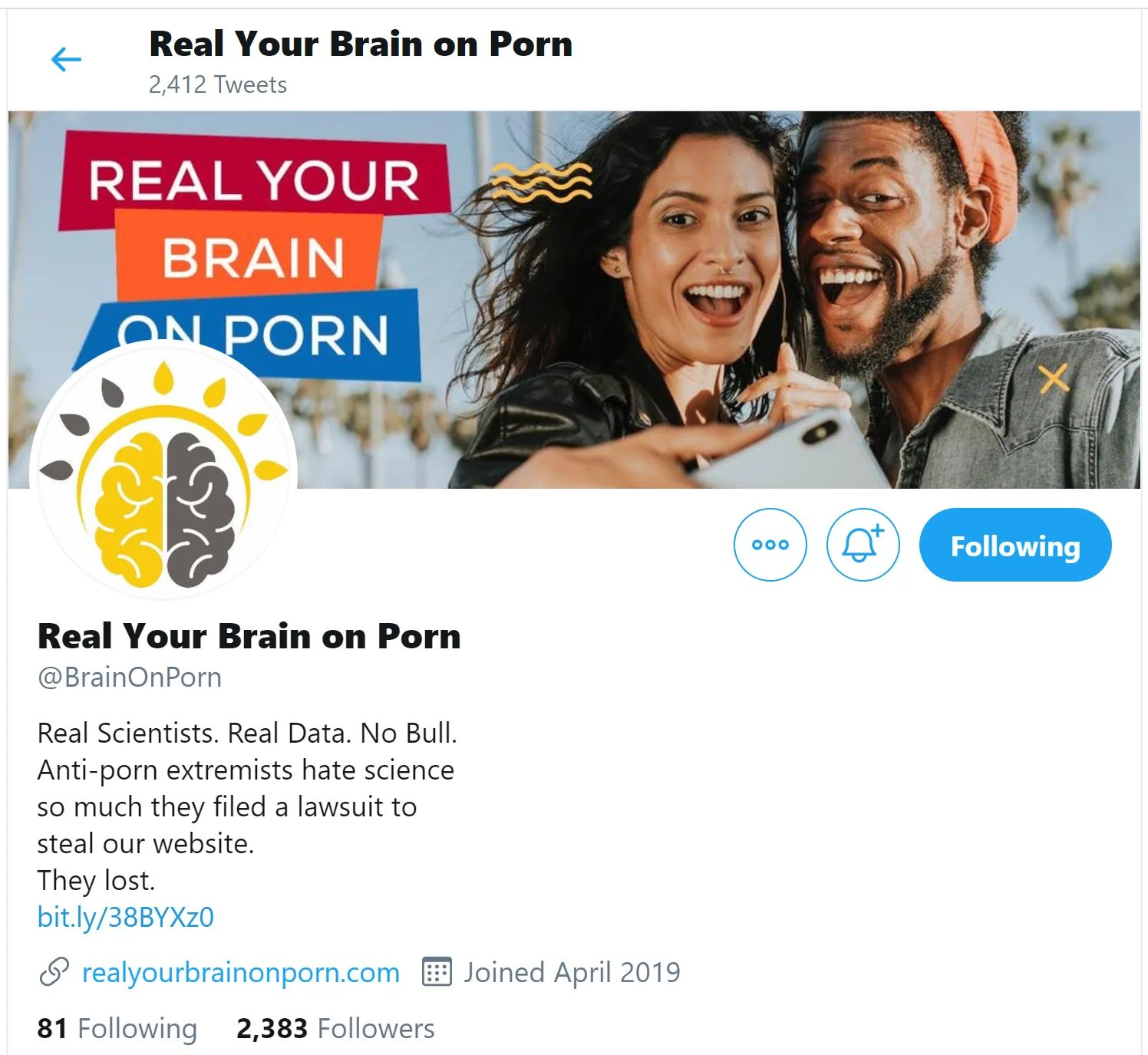The width and height of the screenshot is (1148, 1055).
Task: Click the yellow wavy lines in banner
Action: [541, 181]
